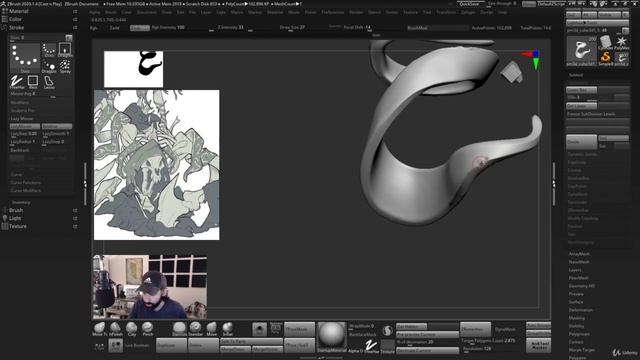Toggle the Relative button under Lazy Mouse
This screenshot has height=360, width=640.
coord(57,126)
